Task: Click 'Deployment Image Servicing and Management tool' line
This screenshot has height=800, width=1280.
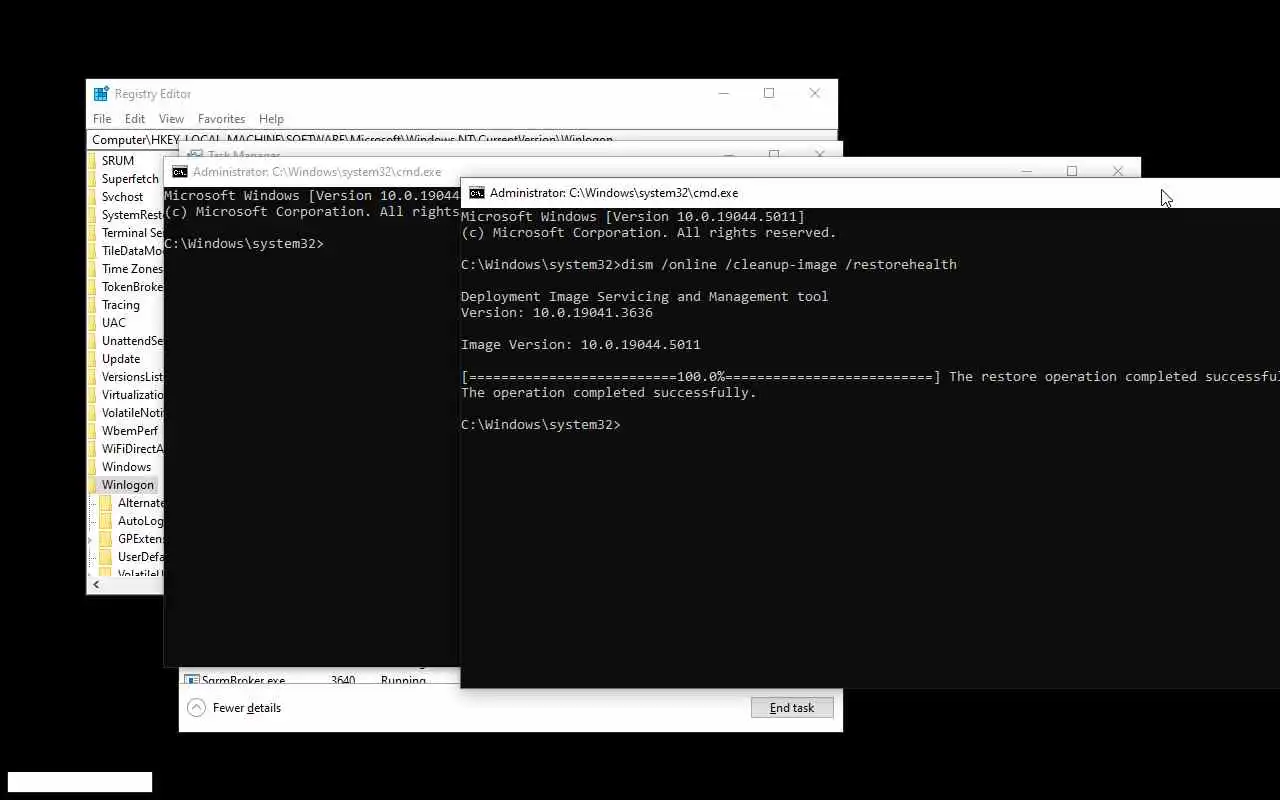Action: pyautogui.click(x=644, y=297)
